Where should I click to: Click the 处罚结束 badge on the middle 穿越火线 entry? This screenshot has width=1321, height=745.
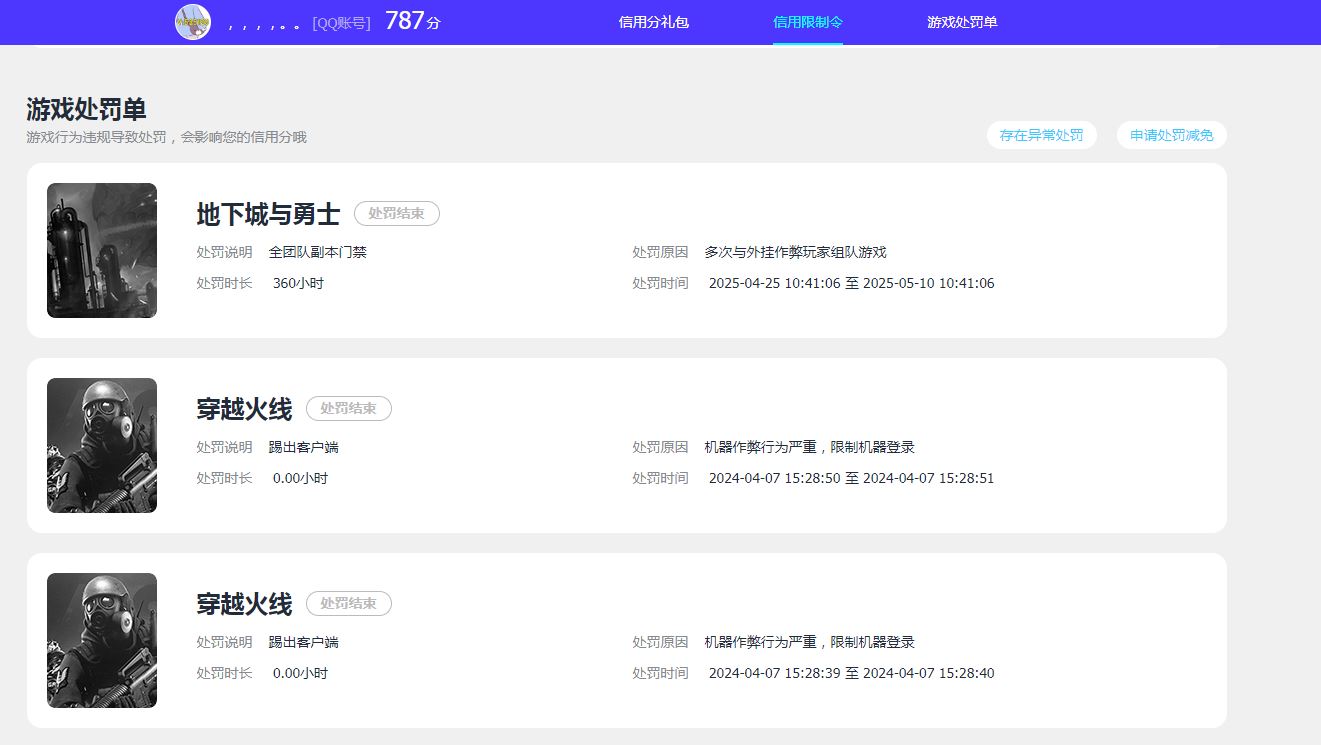tap(348, 408)
